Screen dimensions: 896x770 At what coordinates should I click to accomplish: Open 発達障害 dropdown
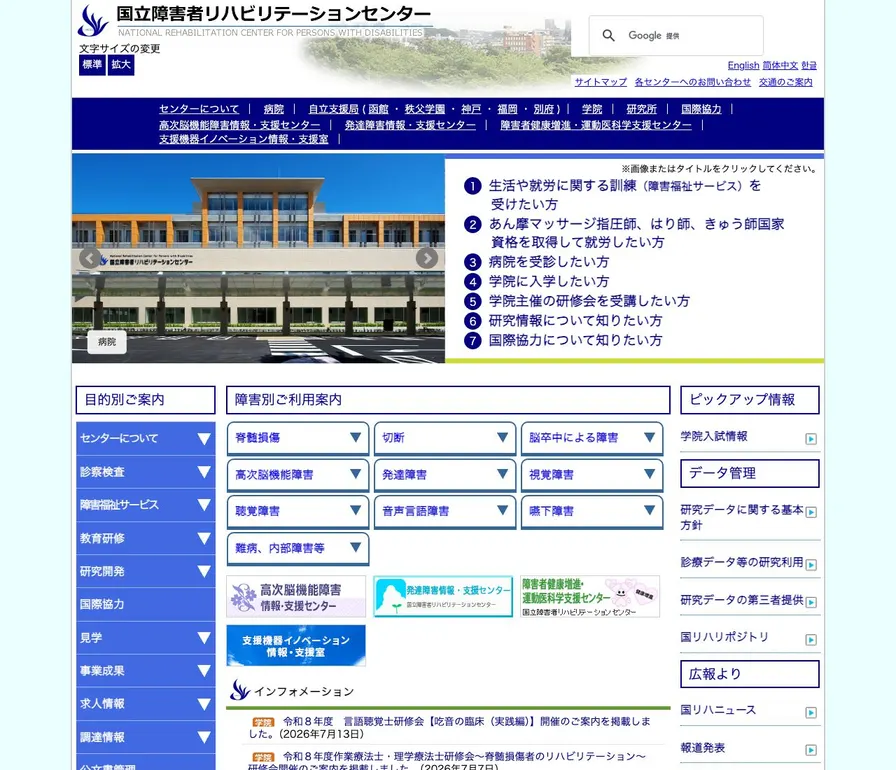pyautogui.click(x=445, y=475)
